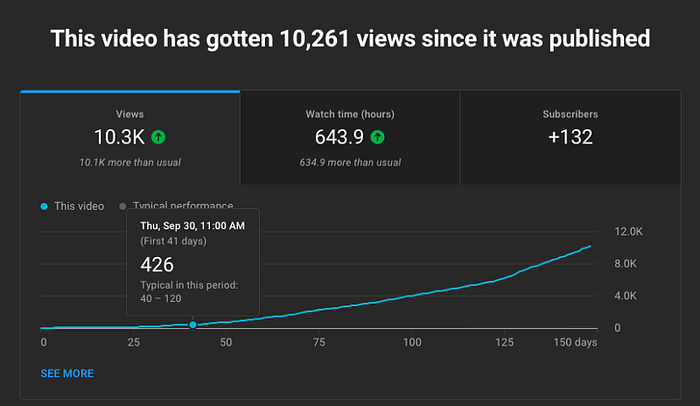Viewport: 700px width, 406px height.
Task: Click the blue 'This video' legend dot
Action: point(44,206)
